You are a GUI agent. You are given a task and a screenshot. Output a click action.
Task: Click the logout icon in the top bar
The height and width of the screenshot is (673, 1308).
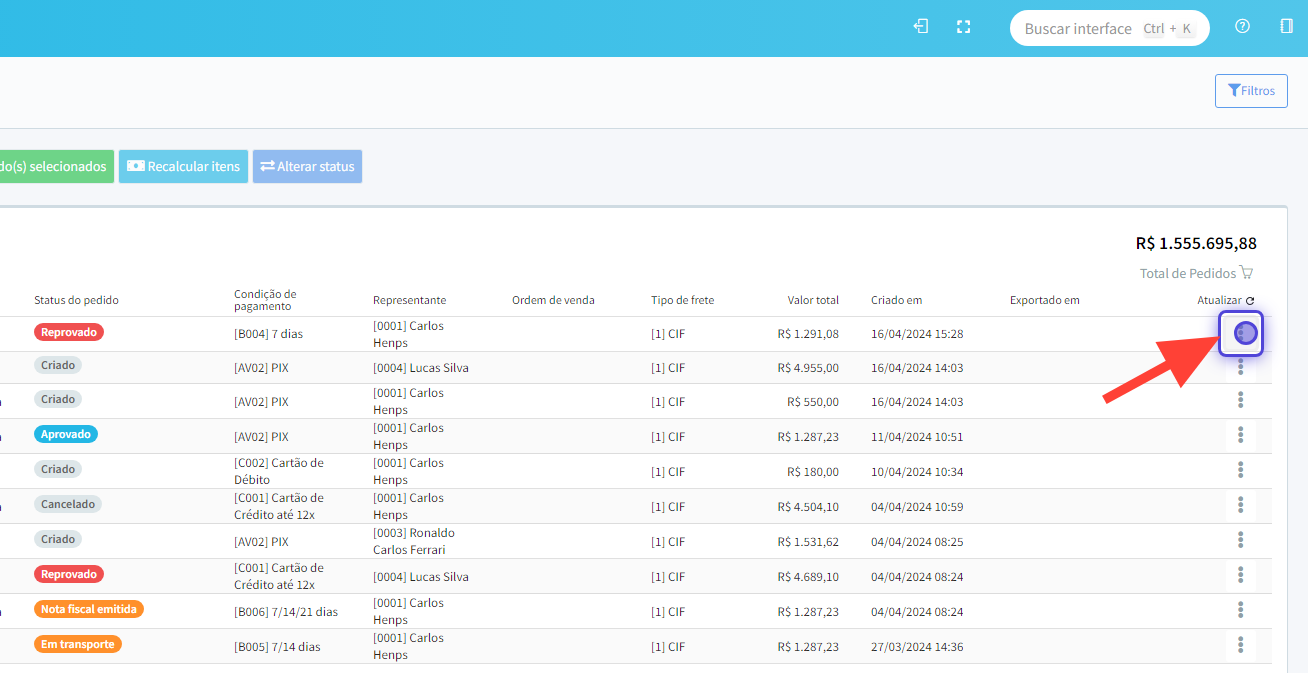click(x=921, y=27)
